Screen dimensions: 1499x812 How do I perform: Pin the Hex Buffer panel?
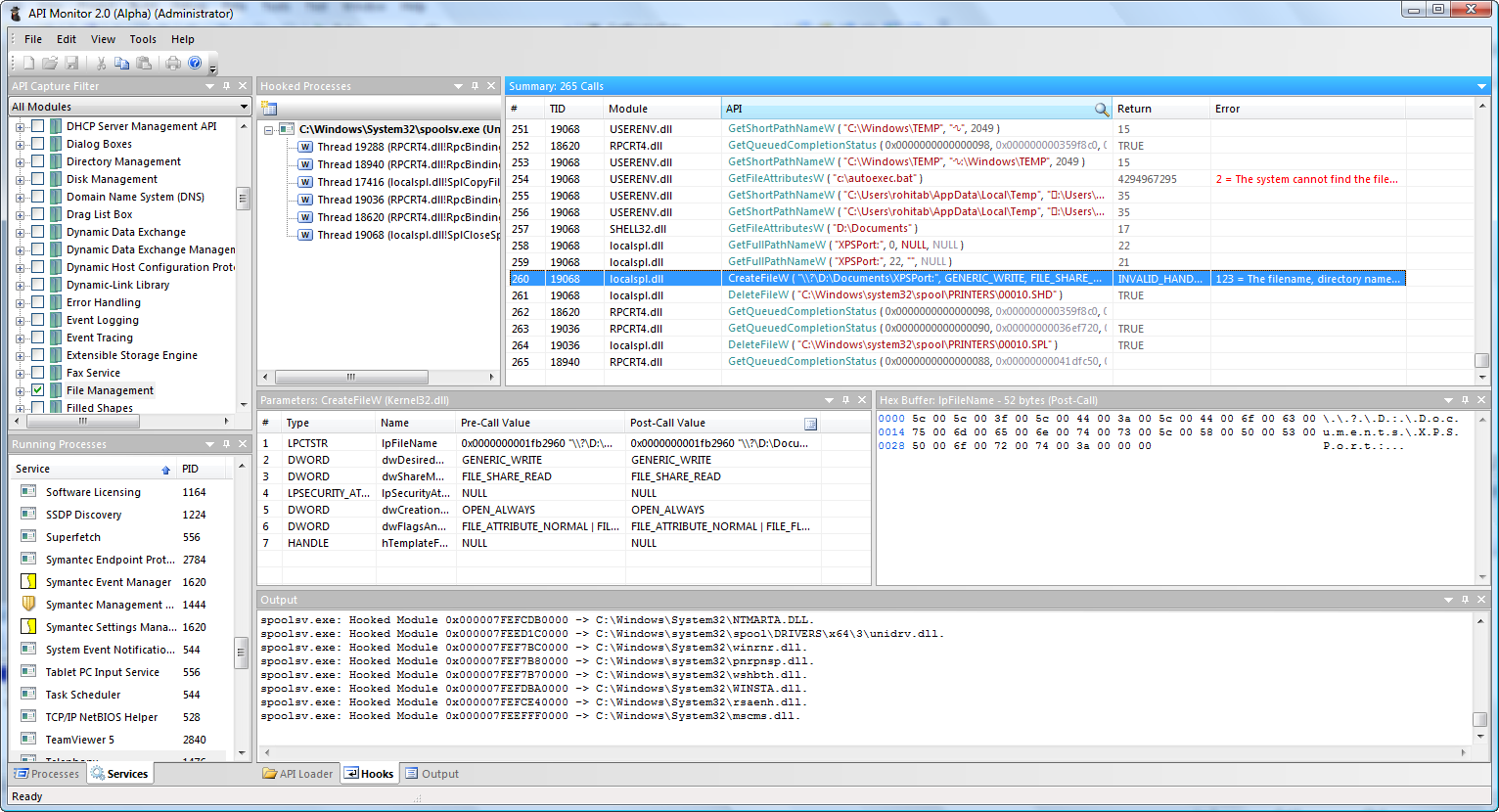point(1465,400)
